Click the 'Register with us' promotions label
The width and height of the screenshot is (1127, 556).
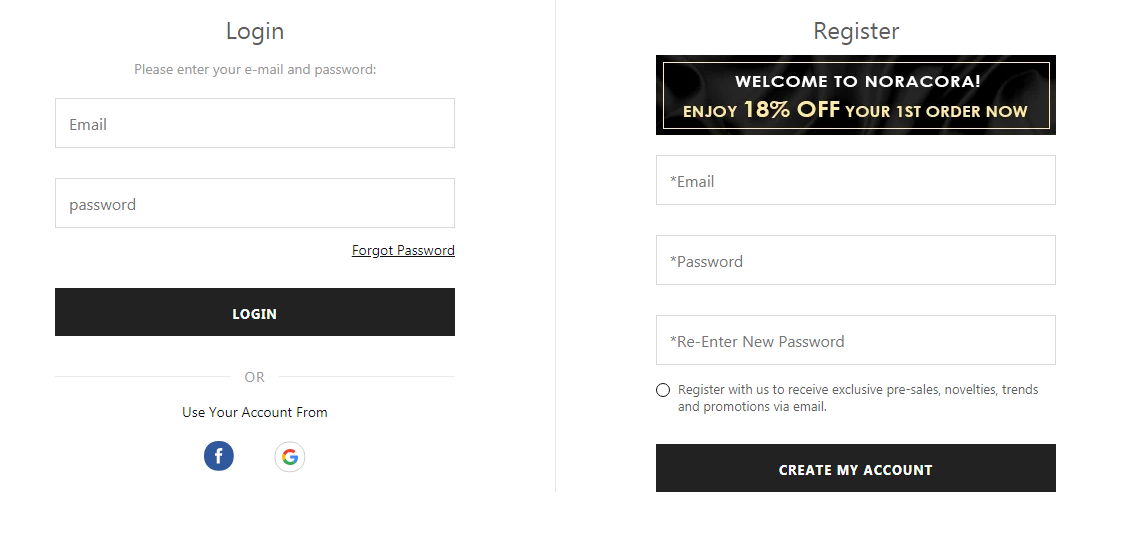[x=857, y=398]
